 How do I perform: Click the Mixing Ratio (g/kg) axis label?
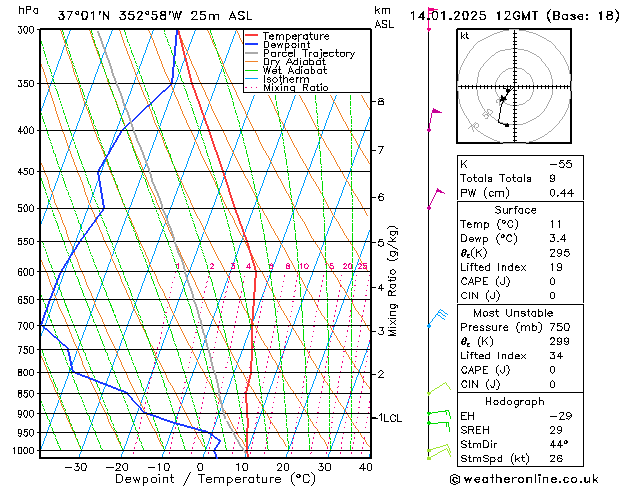coord(392,281)
